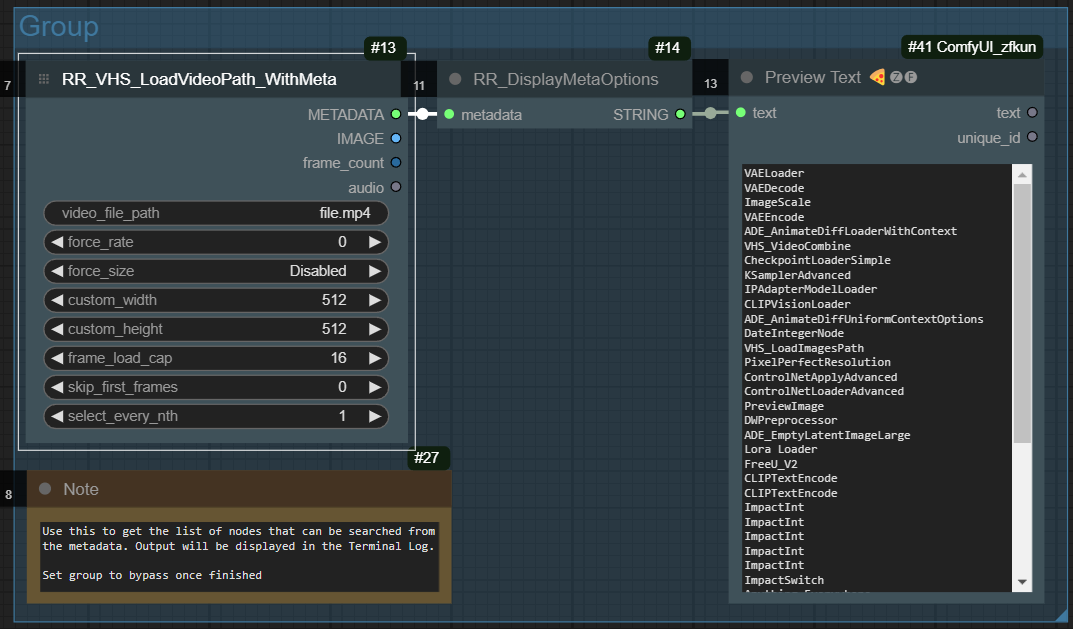The height and width of the screenshot is (629, 1073).
Task: Click the scroll down arrow in the Preview Text list
Action: [1022, 582]
